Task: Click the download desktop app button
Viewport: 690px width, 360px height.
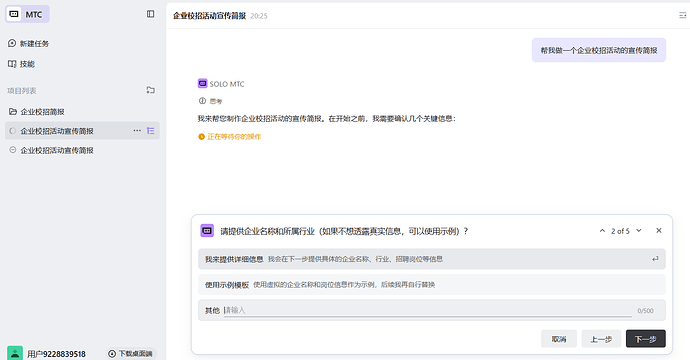Action: [x=131, y=353]
